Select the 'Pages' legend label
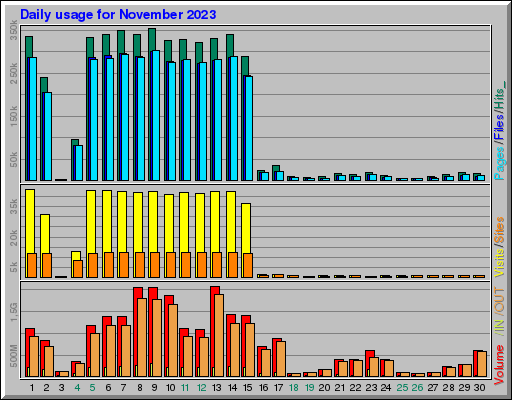The height and width of the screenshot is (400, 512). [x=499, y=163]
